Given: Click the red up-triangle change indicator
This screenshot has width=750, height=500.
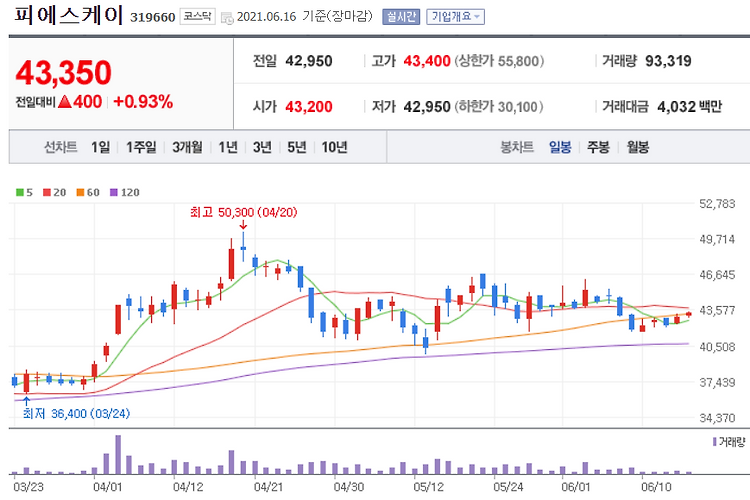Looking at the screenshot, I should 65,101.
